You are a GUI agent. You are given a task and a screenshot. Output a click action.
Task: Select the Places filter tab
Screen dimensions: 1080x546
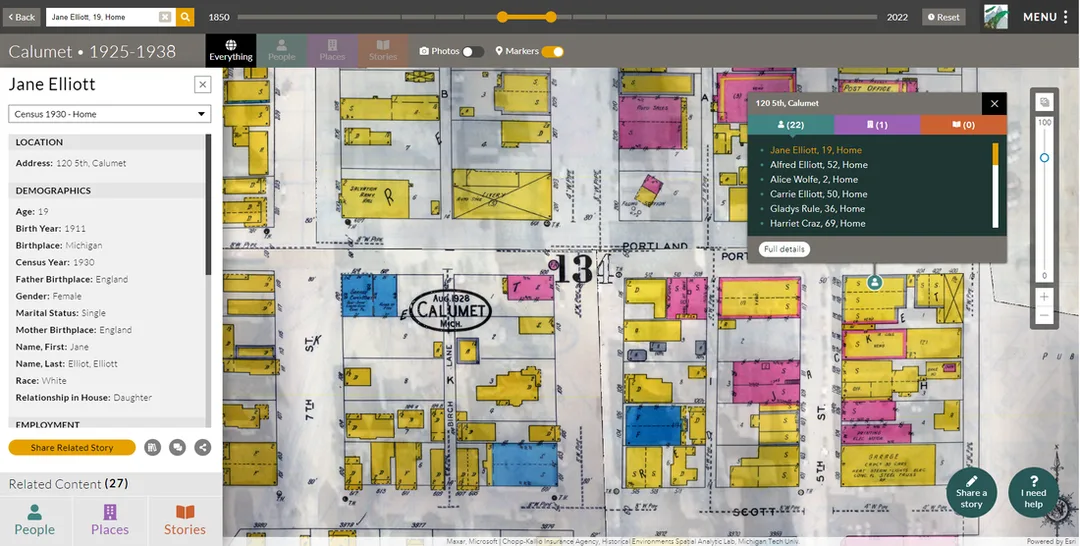(332, 50)
